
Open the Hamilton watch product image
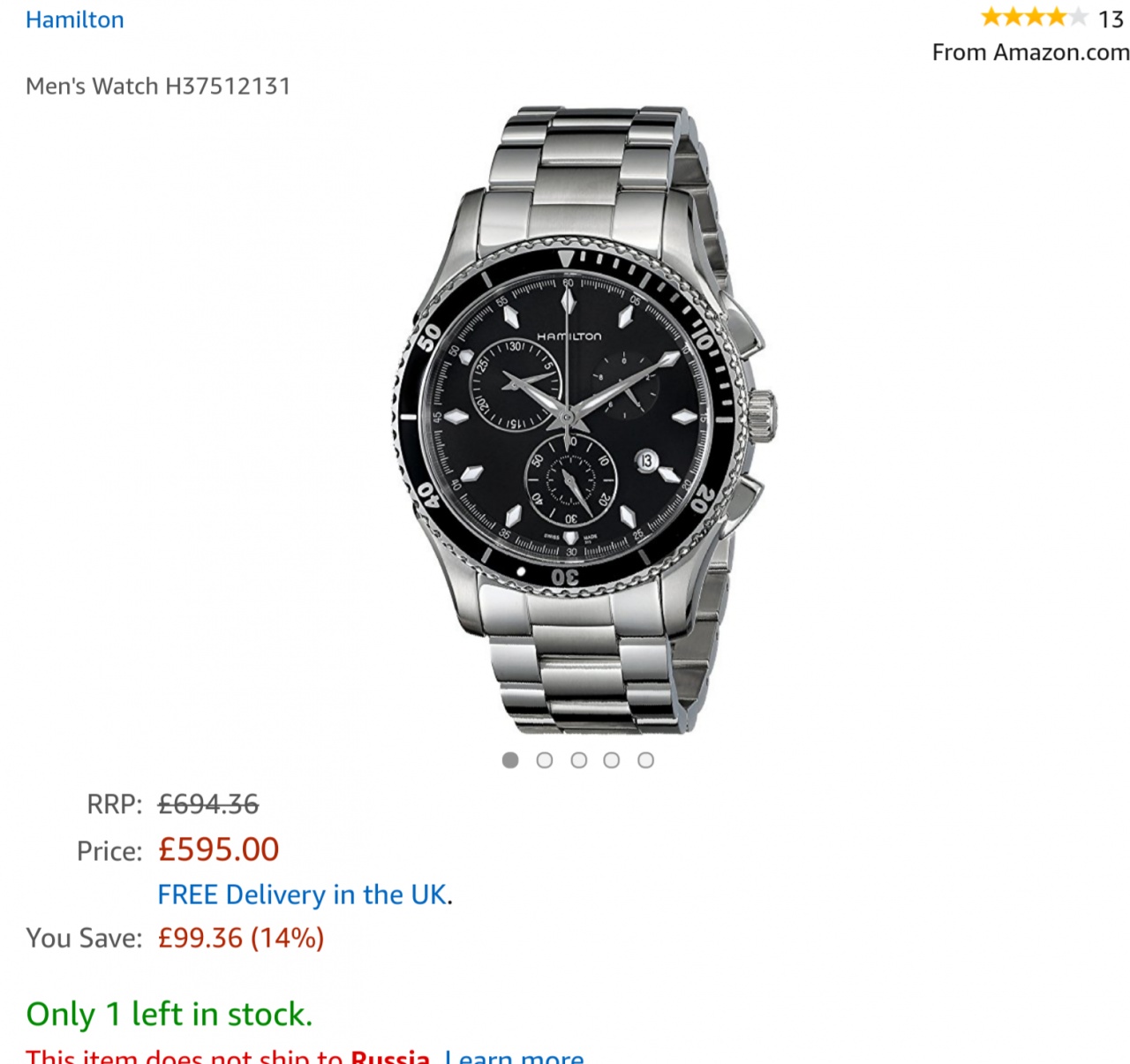point(584,419)
